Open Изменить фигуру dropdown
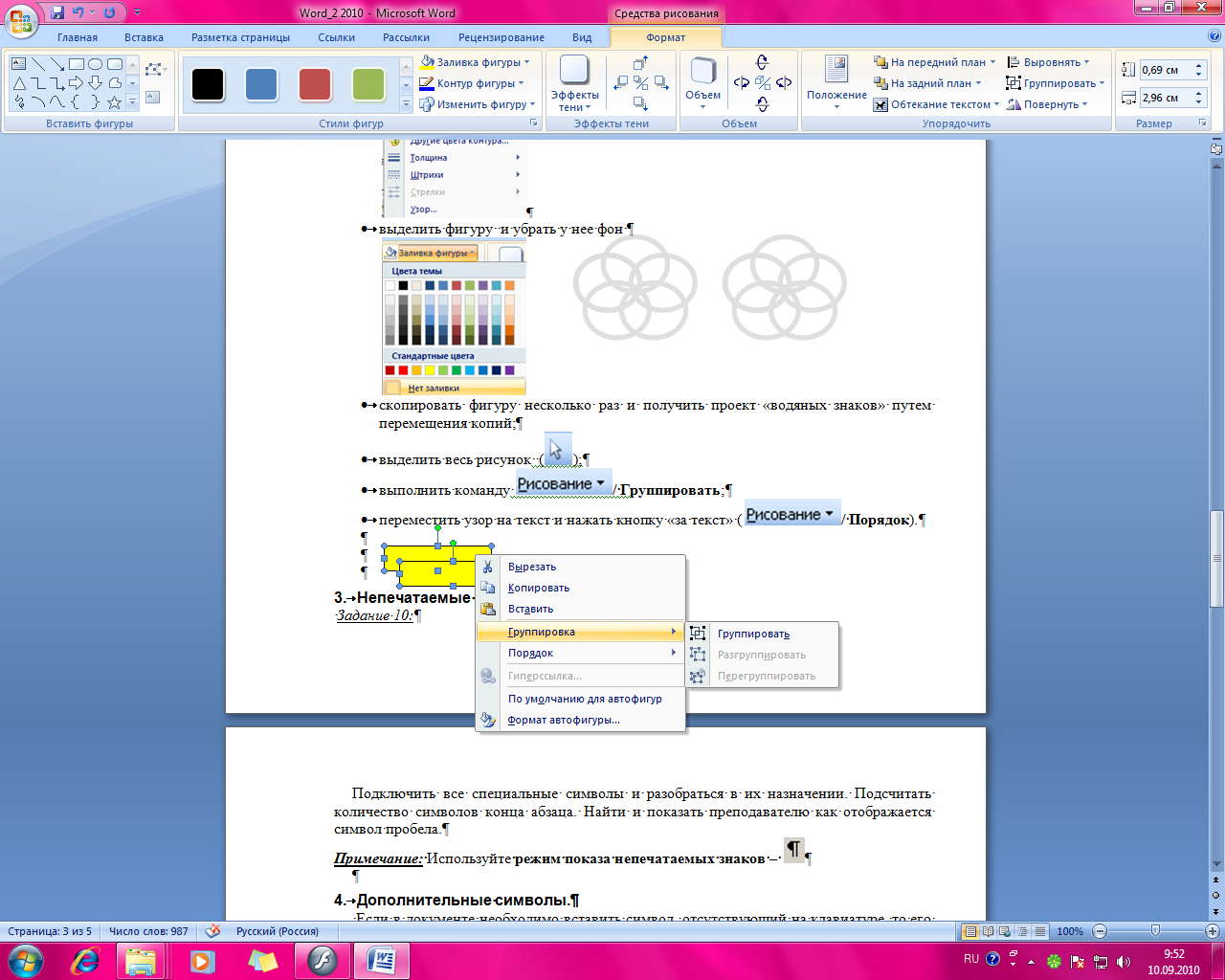The height and width of the screenshot is (980, 1225). tap(478, 104)
